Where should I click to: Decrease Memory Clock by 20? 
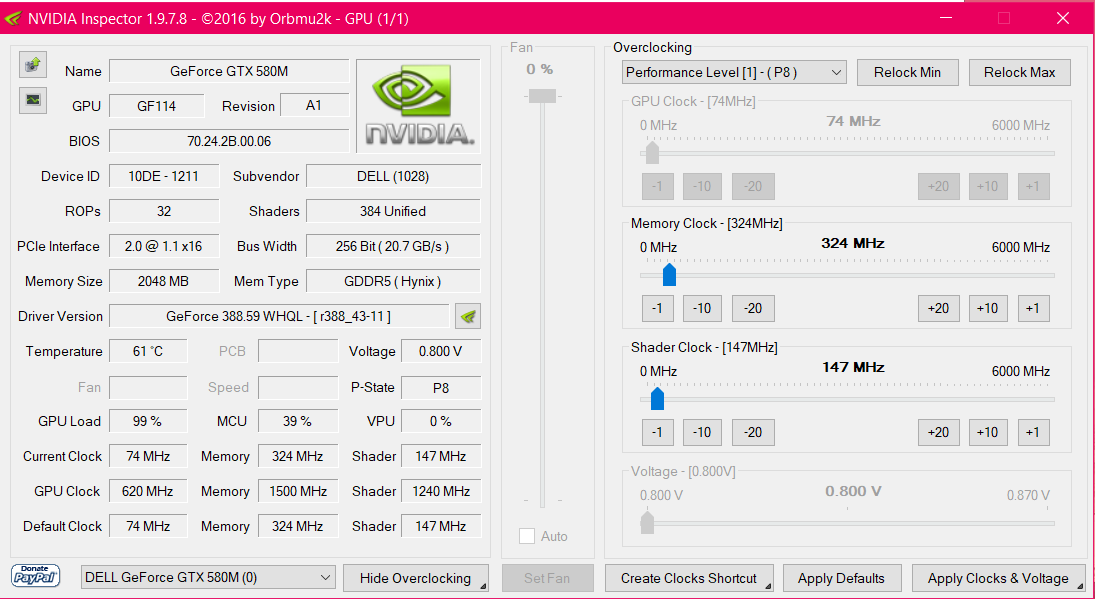(753, 308)
